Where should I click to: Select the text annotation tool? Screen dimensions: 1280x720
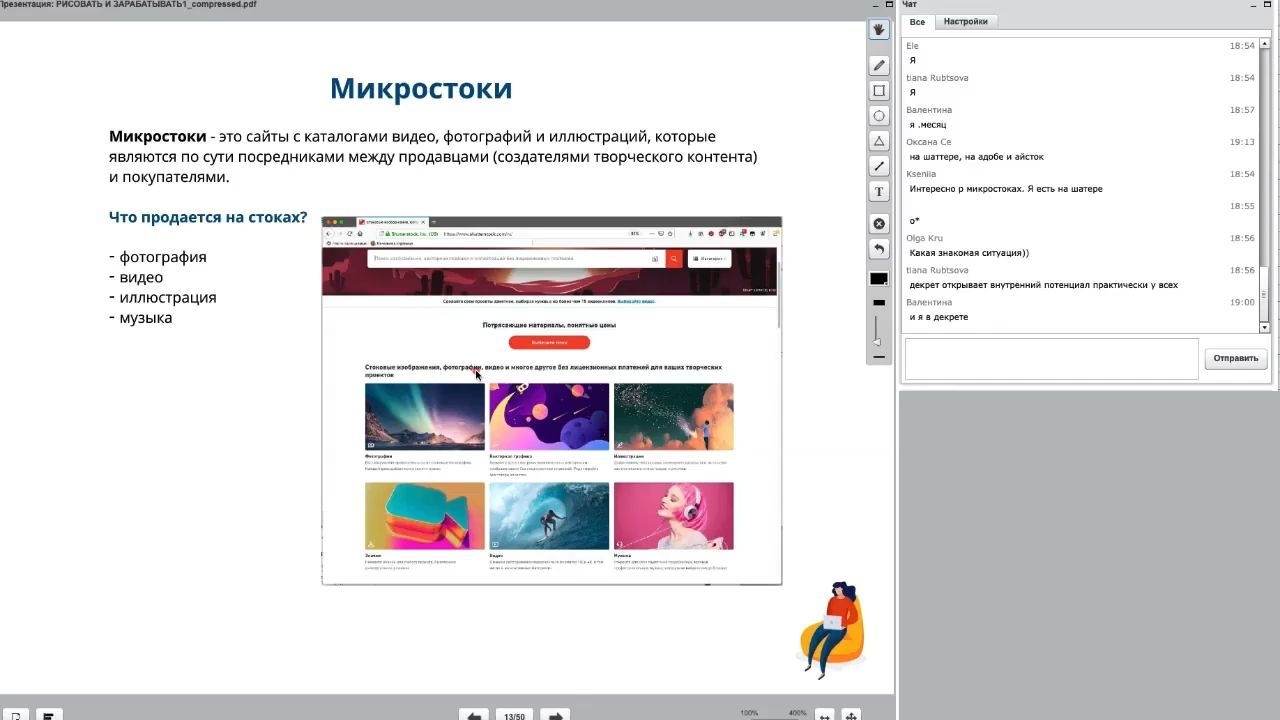879,191
